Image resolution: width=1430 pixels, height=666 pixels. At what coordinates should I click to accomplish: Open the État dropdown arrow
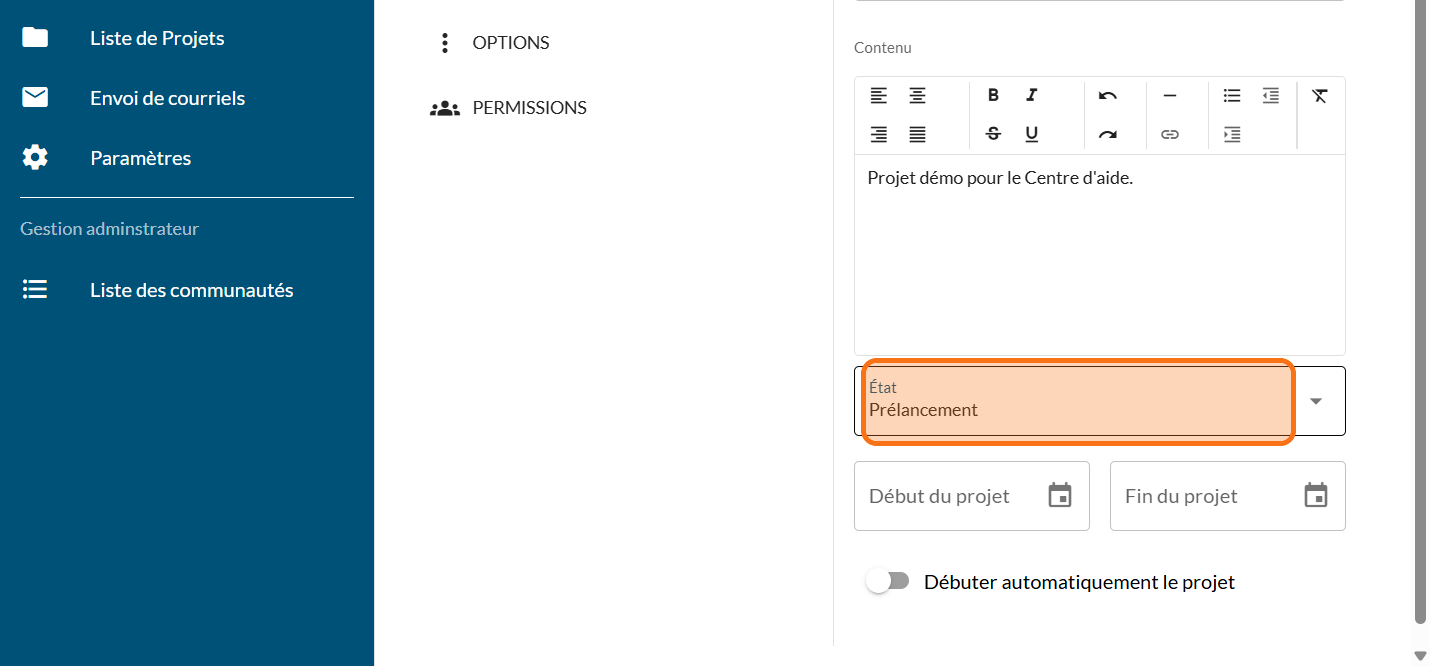pos(1316,401)
